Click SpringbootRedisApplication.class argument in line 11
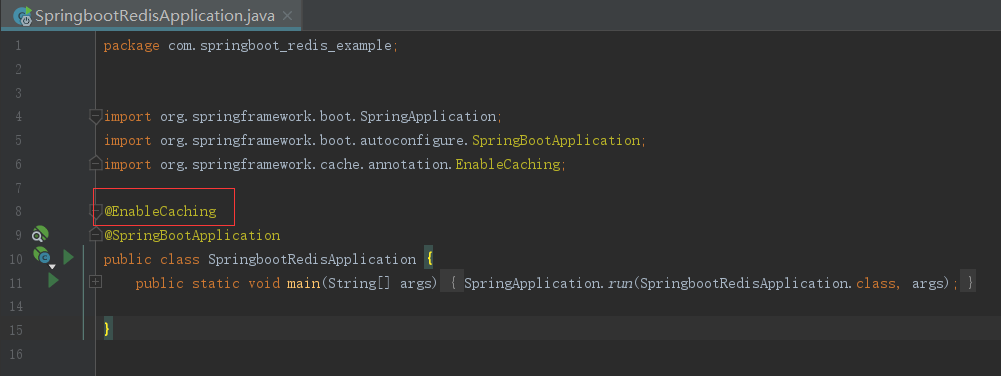The height and width of the screenshot is (376, 1001). [767, 283]
